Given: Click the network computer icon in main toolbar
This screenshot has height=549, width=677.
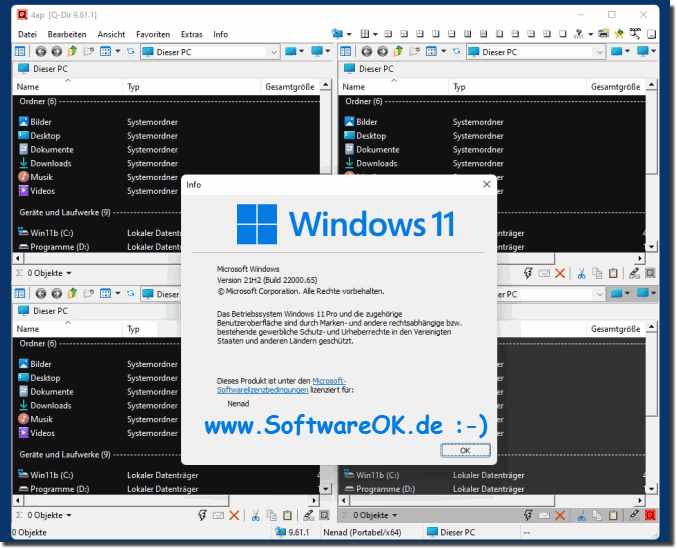Looking at the screenshot, I should click(337, 34).
